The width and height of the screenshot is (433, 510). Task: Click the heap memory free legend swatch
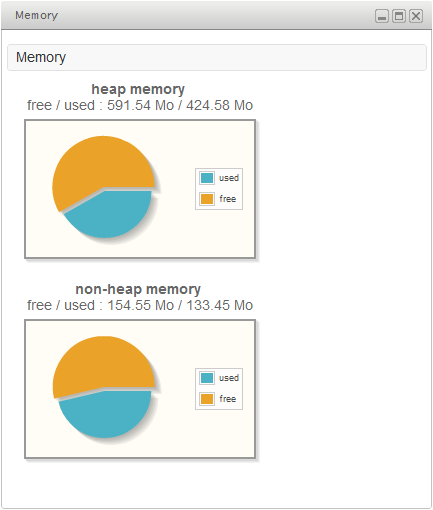tap(207, 199)
